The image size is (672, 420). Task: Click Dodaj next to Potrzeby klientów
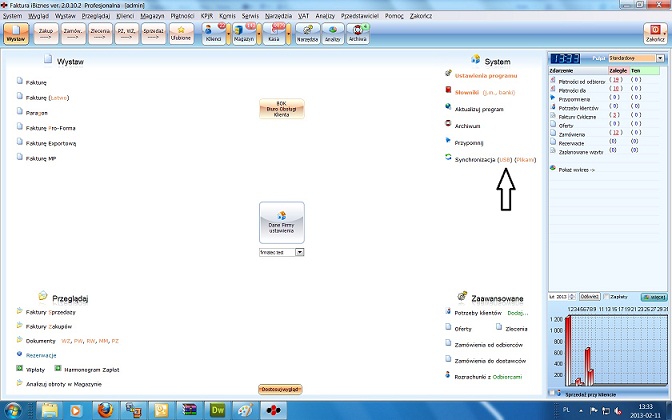click(x=518, y=313)
